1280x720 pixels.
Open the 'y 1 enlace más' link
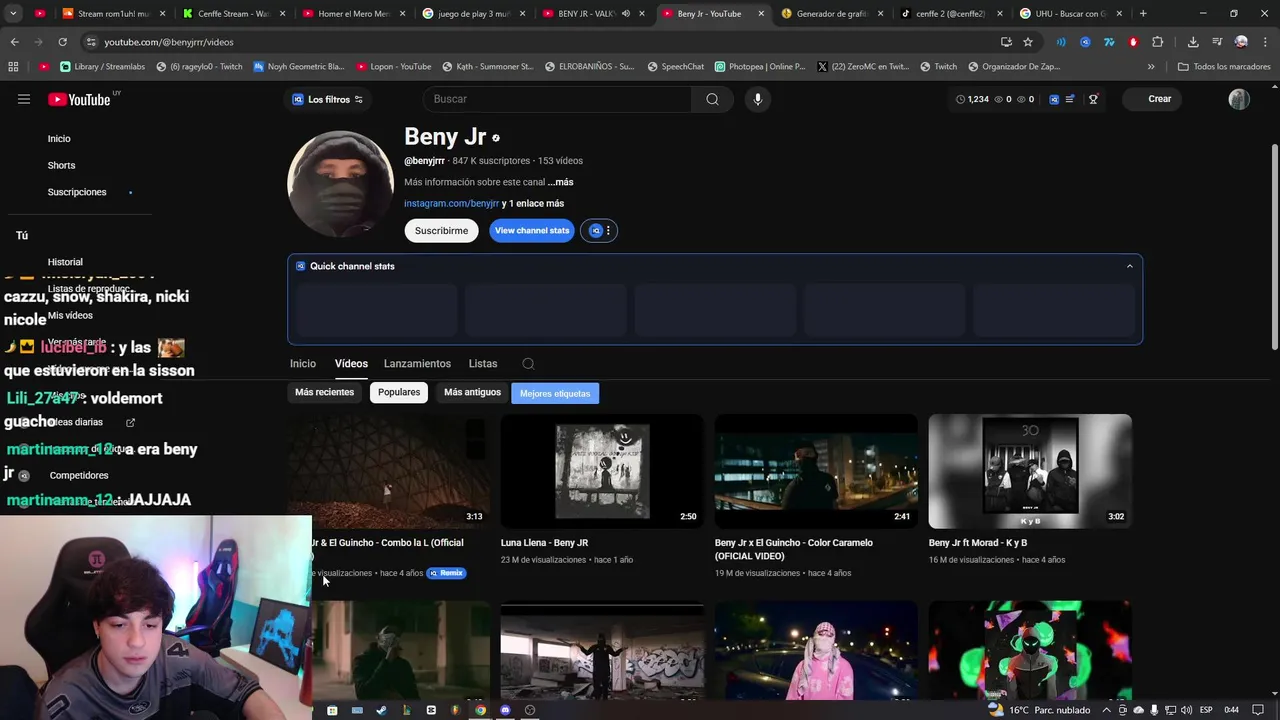(x=533, y=204)
